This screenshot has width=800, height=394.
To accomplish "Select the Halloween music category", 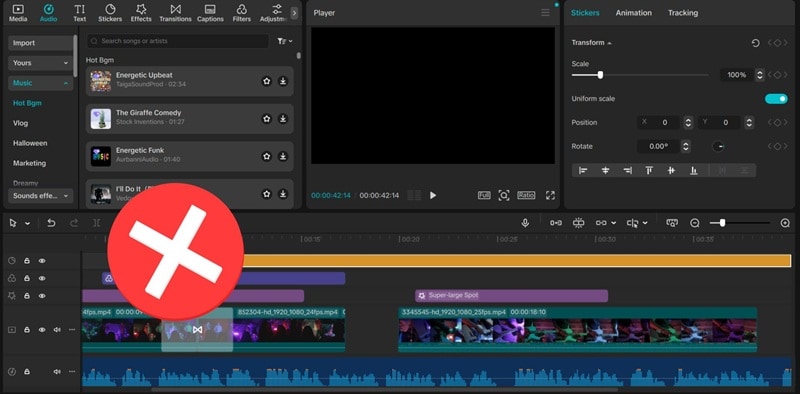I will (30, 143).
